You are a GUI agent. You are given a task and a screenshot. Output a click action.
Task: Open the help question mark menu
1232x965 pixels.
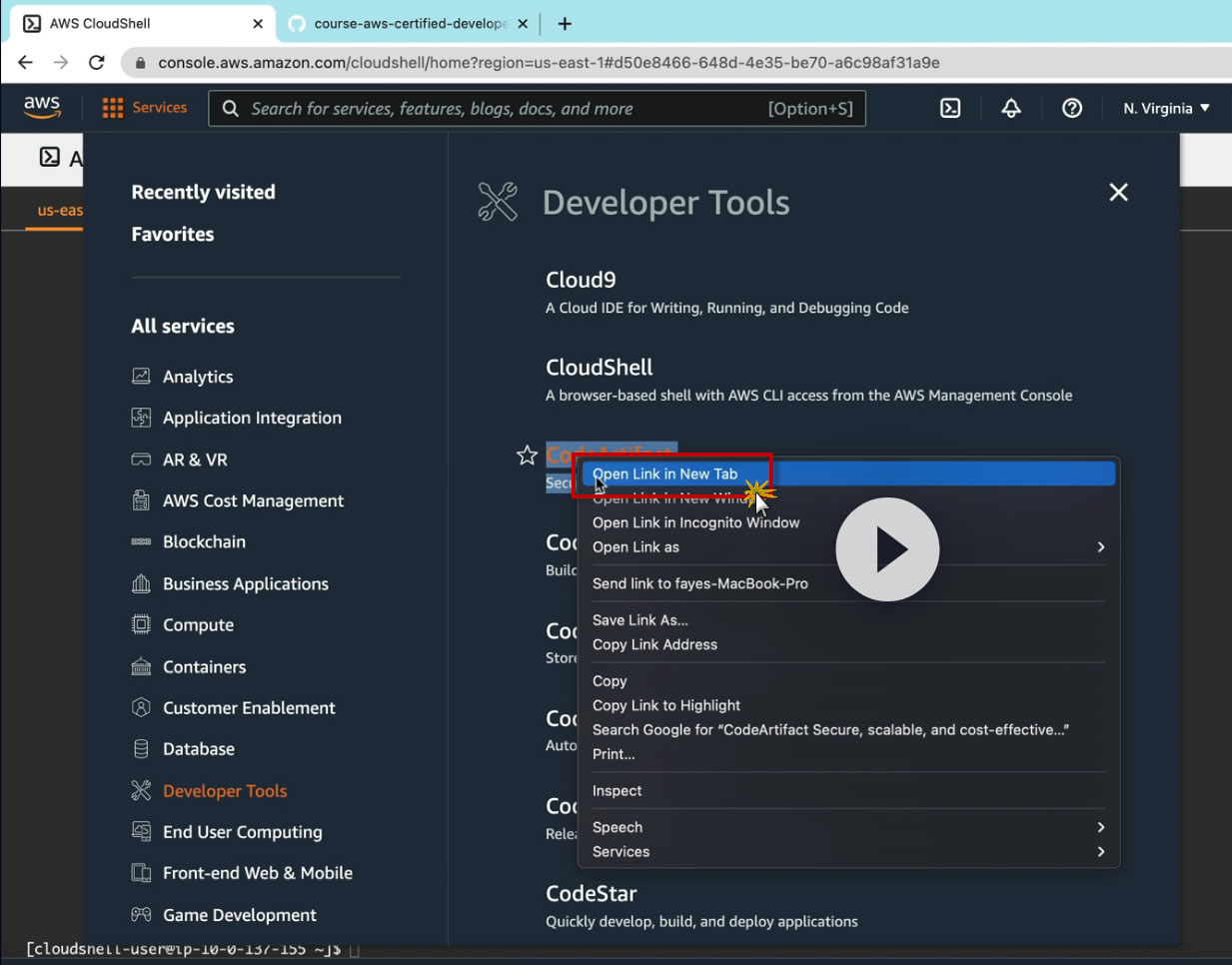[x=1072, y=108]
